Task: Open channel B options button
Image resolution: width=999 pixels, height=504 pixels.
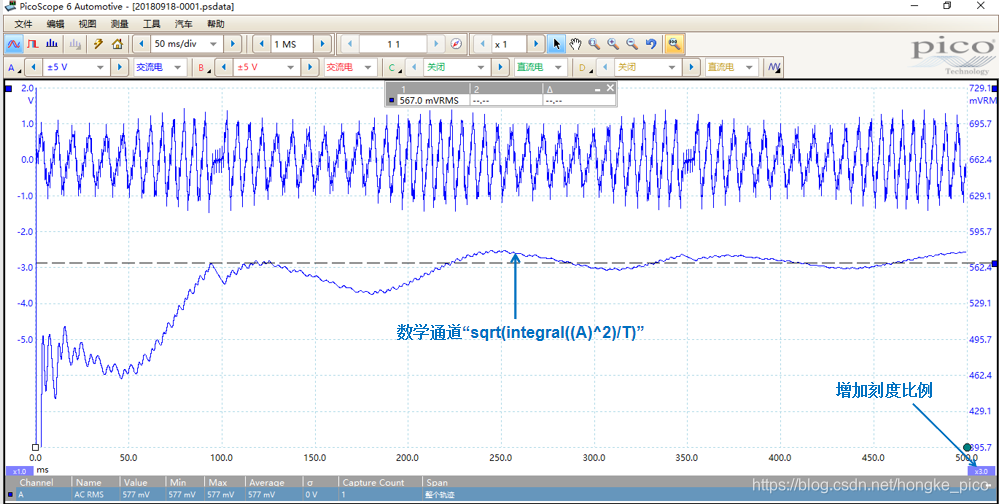Action: click(x=203, y=67)
